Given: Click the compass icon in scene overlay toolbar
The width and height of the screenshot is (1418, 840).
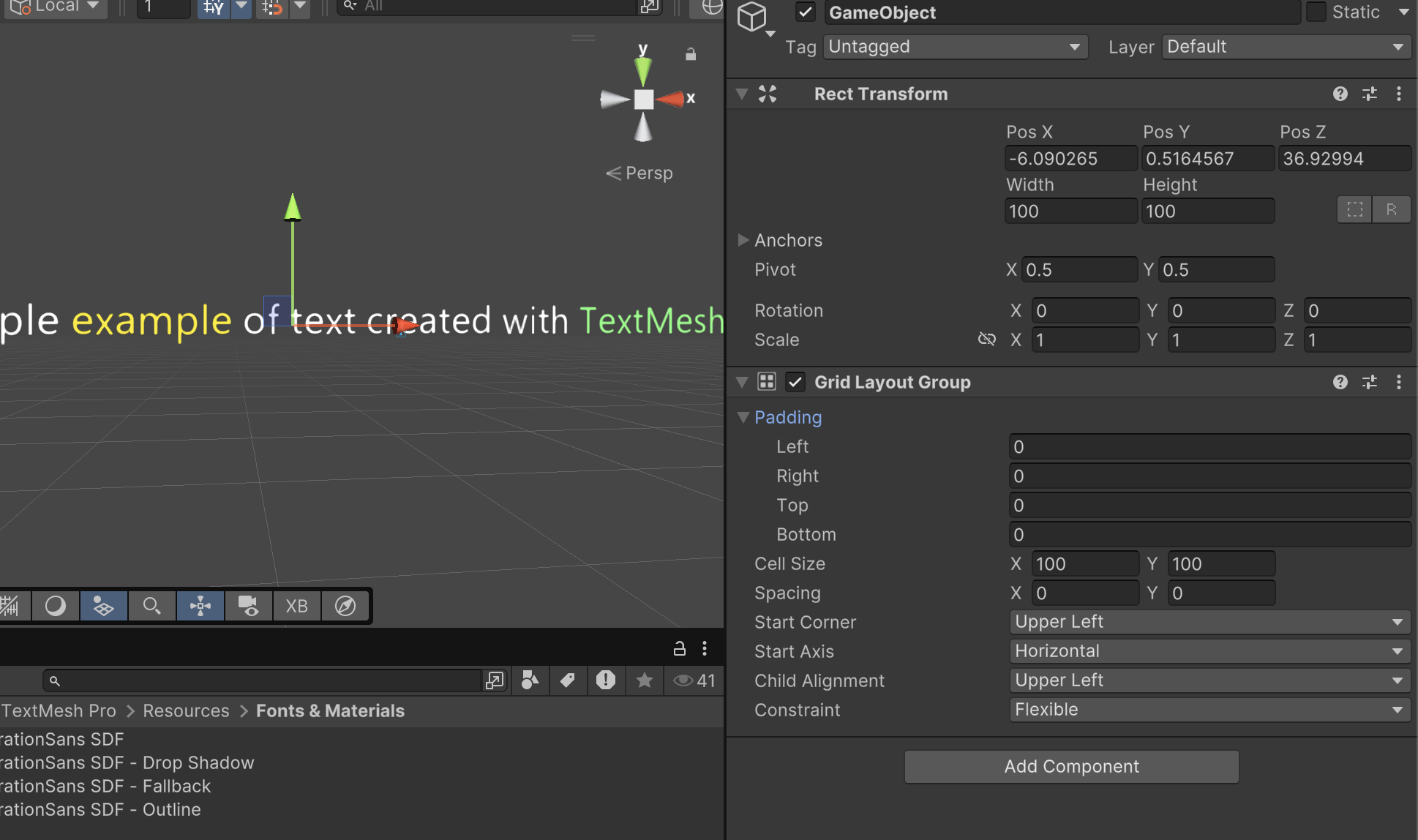Looking at the screenshot, I should pos(345,606).
